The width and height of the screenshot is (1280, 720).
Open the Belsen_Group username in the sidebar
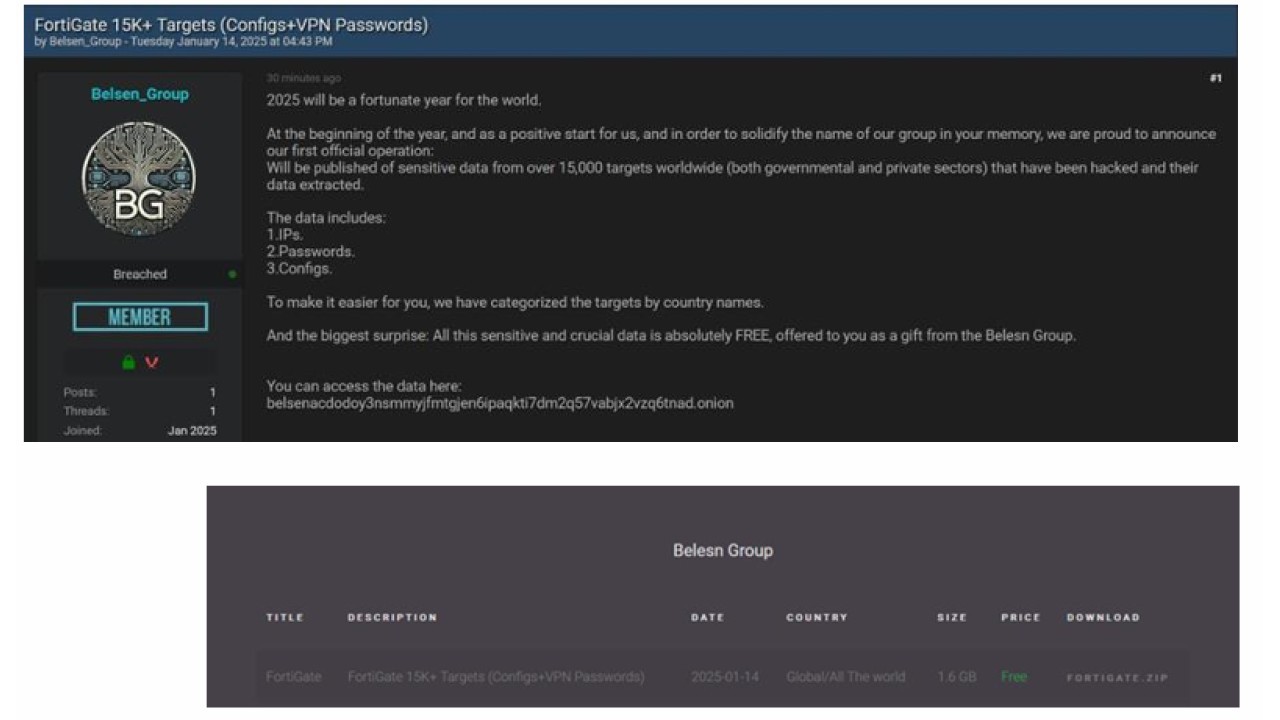click(x=139, y=94)
